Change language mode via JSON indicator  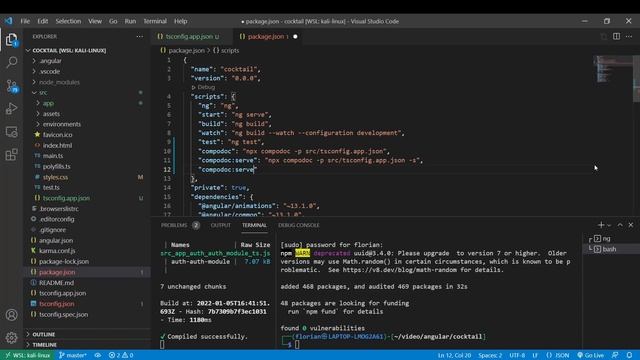pos(558,355)
